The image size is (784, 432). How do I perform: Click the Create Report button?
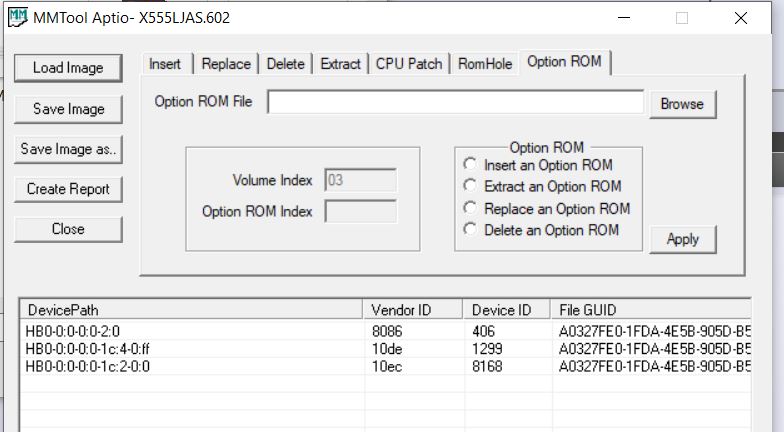tap(68, 189)
